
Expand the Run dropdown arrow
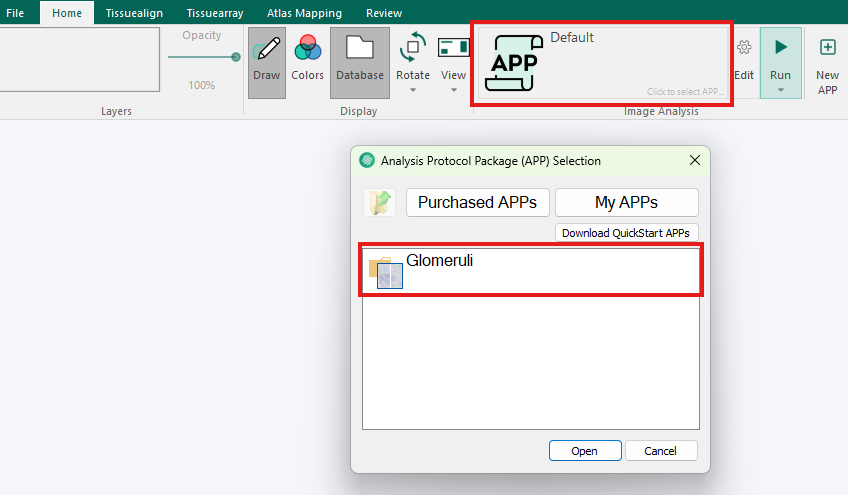(x=780, y=90)
